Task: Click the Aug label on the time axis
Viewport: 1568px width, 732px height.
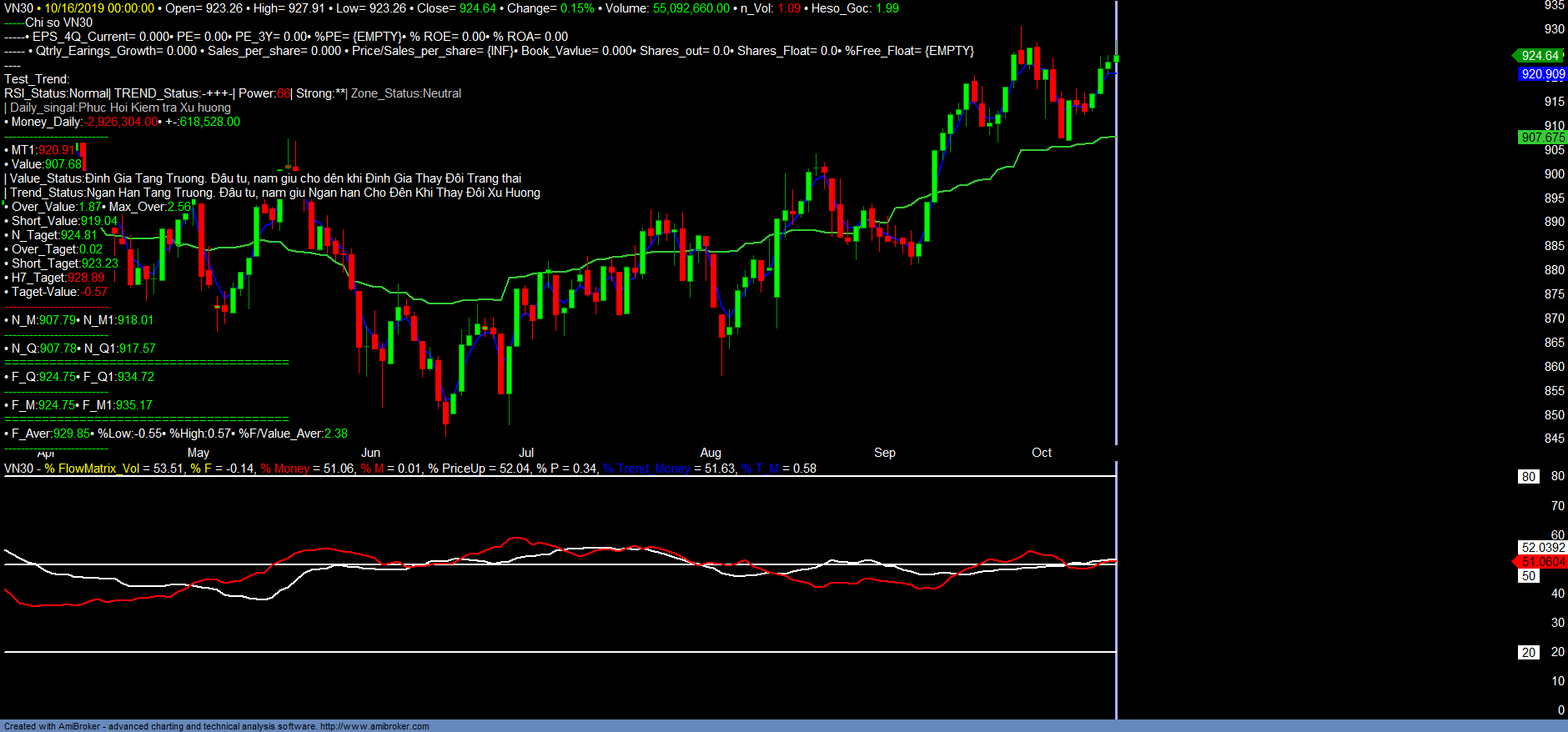Action: pyautogui.click(x=711, y=453)
